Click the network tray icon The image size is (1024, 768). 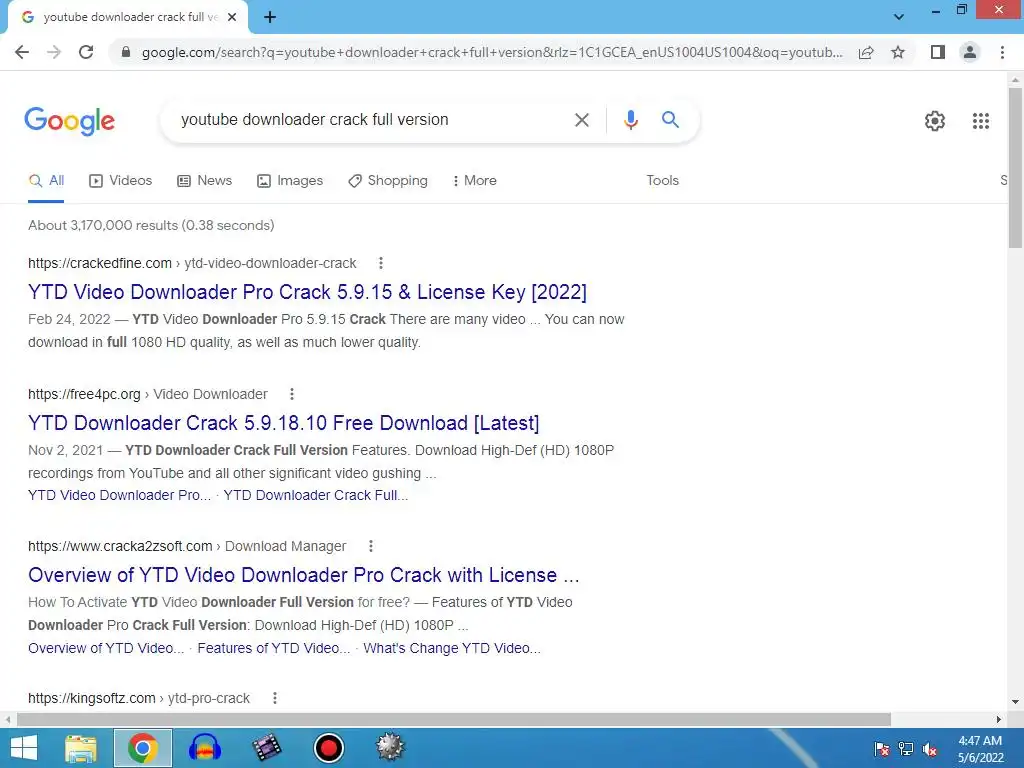(x=906, y=749)
